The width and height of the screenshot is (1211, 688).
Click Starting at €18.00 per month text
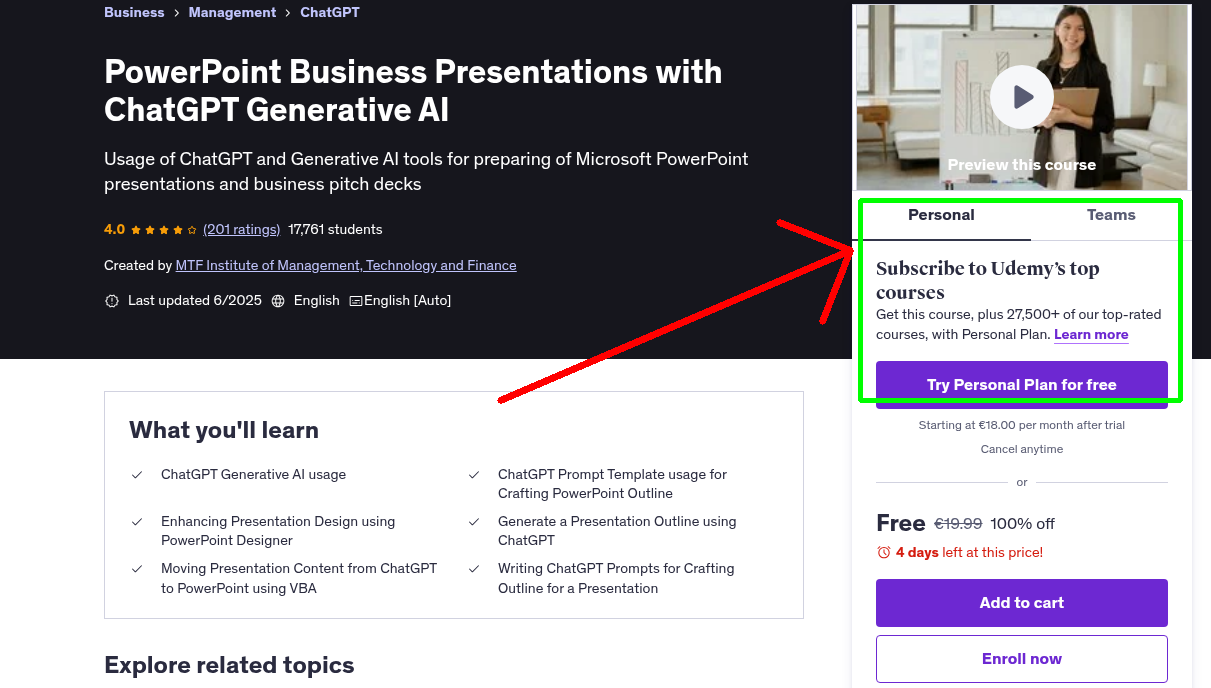pos(1022,425)
